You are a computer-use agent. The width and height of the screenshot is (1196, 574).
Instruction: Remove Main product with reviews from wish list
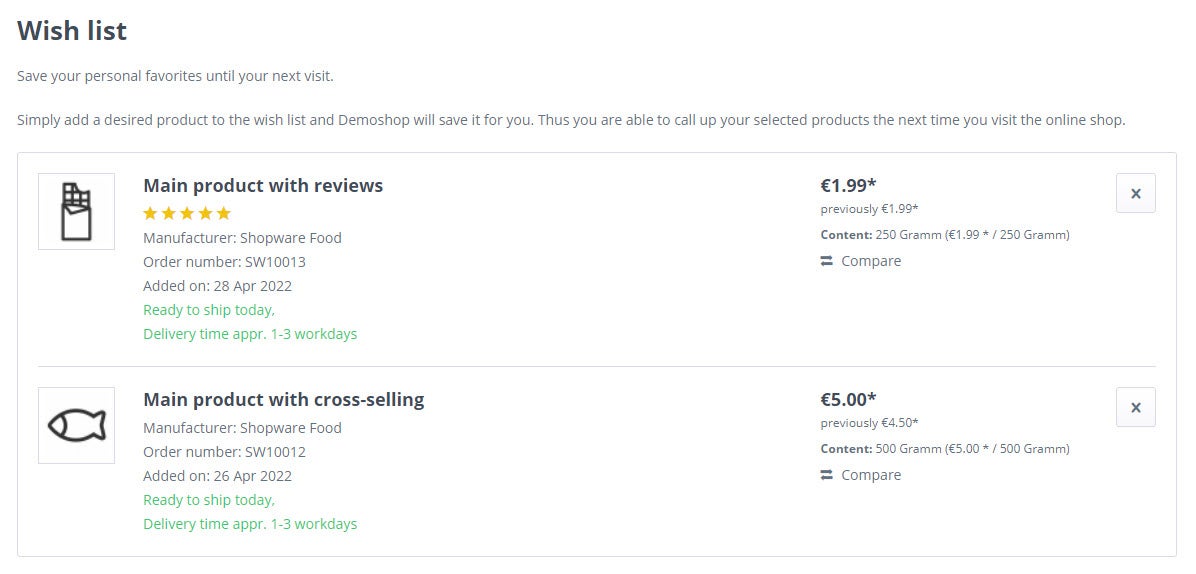pos(1136,193)
